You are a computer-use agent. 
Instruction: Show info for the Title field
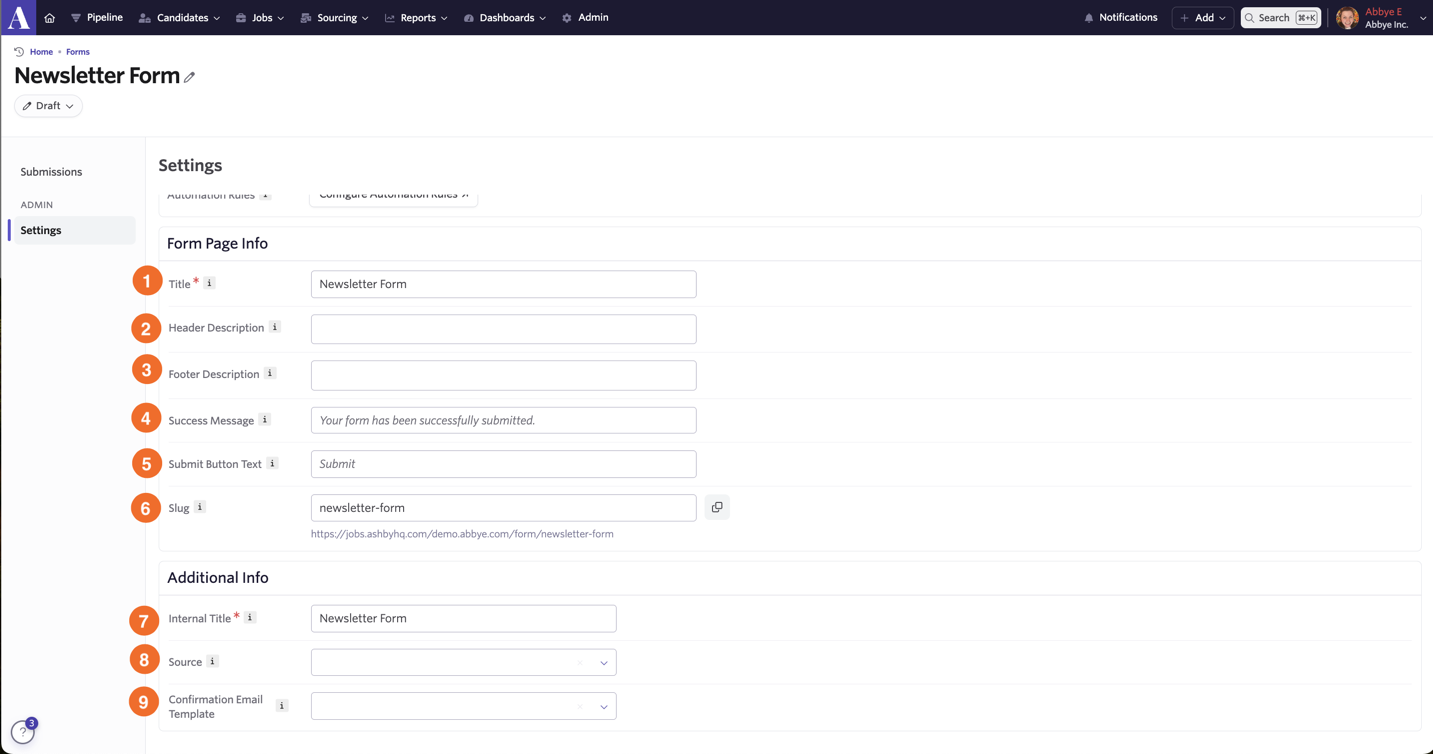click(209, 283)
